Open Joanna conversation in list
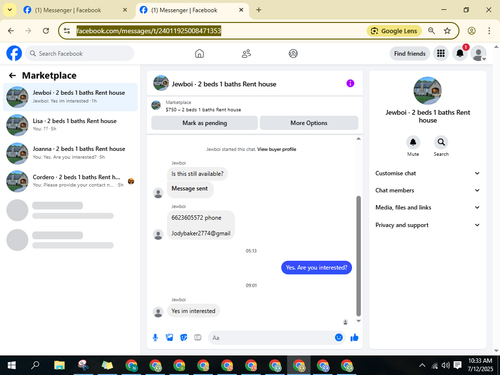Screen dimensions: 500x375 [70, 153]
